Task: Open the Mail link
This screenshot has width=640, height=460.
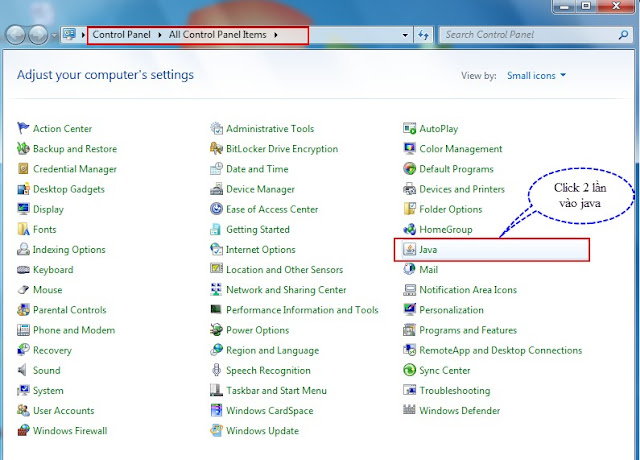Action: click(x=429, y=270)
